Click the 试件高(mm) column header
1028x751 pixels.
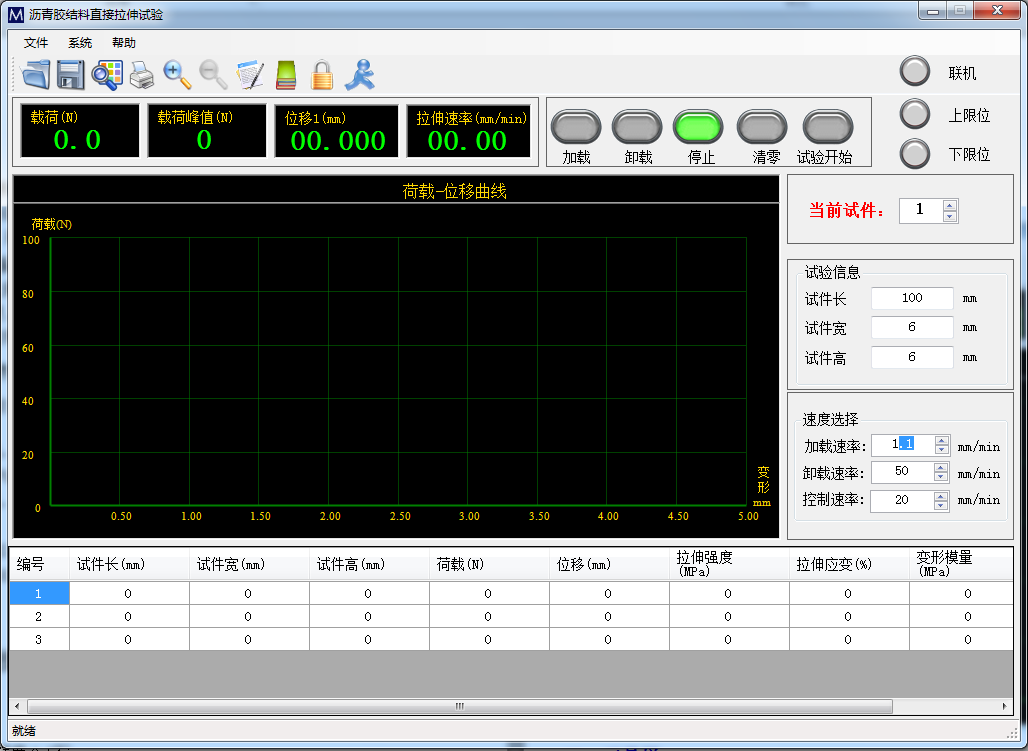(369, 564)
